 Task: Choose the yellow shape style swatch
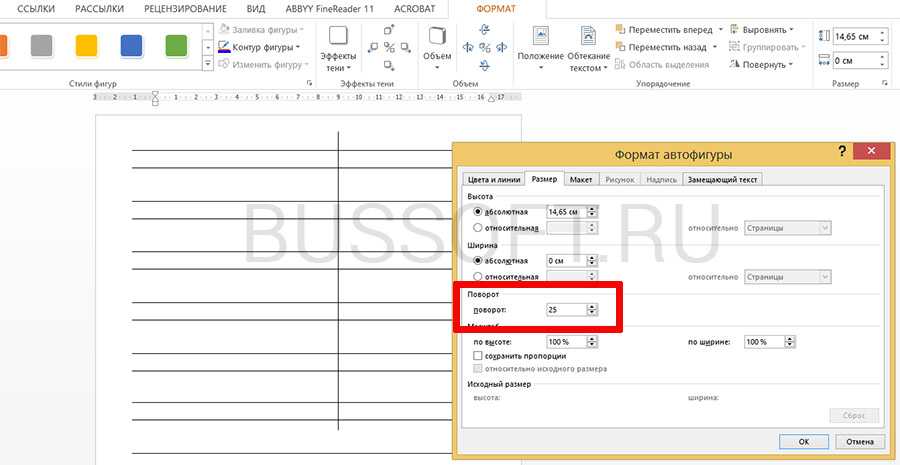click(87, 45)
